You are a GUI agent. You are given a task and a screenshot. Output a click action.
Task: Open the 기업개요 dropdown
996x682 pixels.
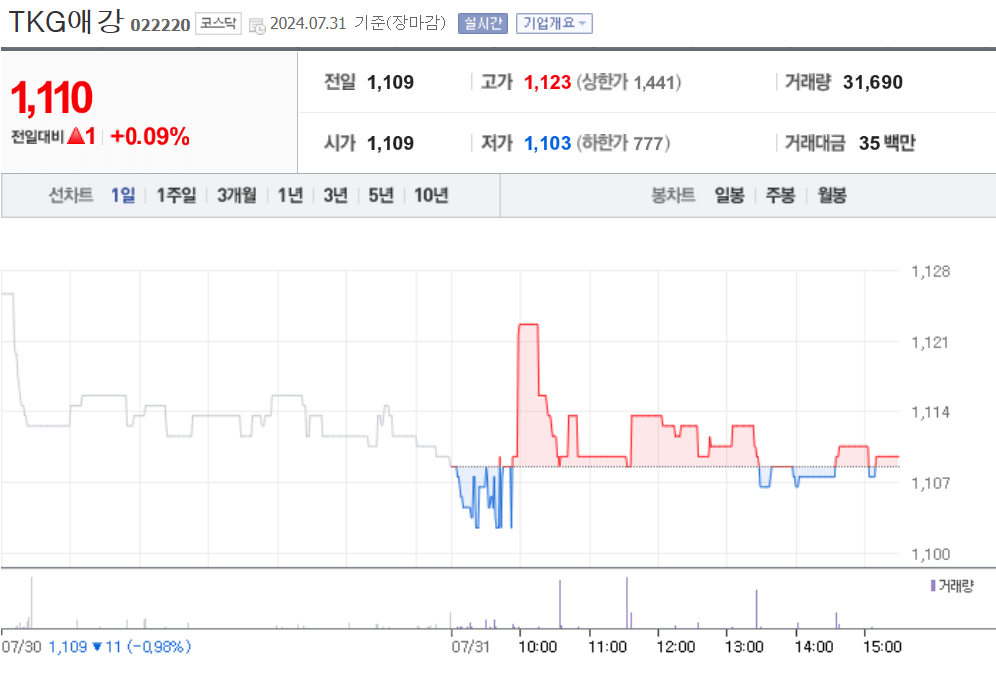(x=553, y=23)
